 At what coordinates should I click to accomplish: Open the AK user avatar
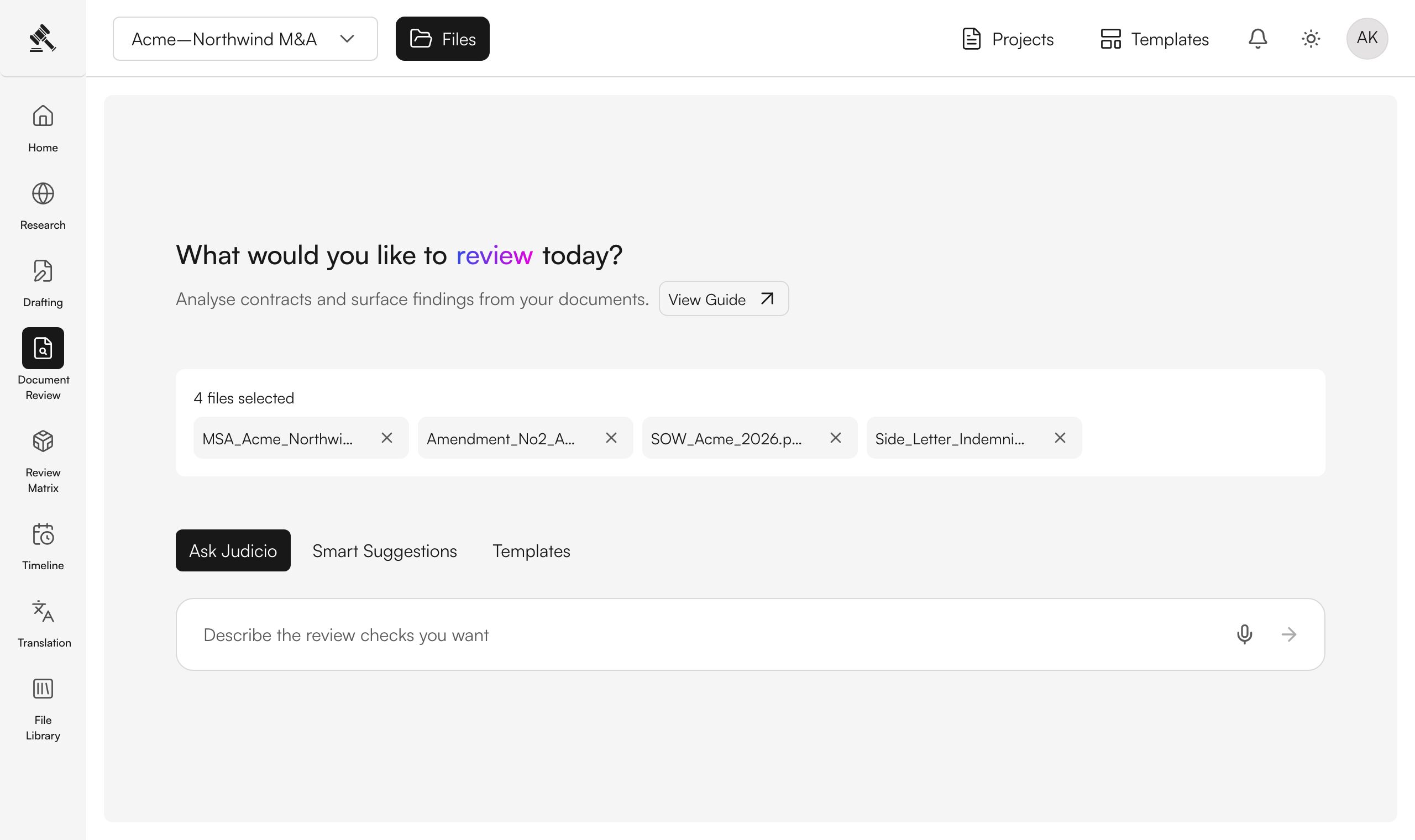click(x=1367, y=39)
